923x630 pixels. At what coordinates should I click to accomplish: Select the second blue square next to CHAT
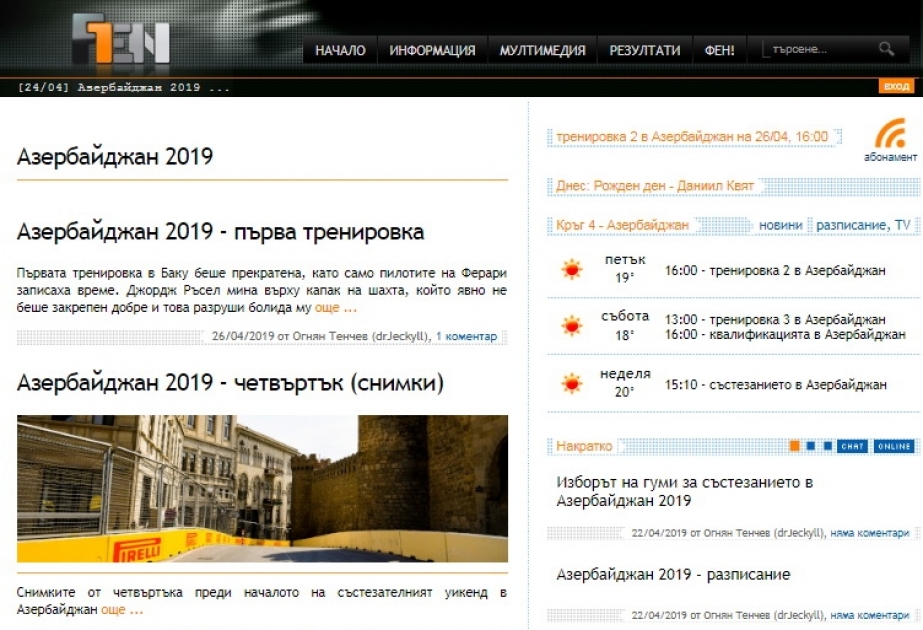[828, 446]
